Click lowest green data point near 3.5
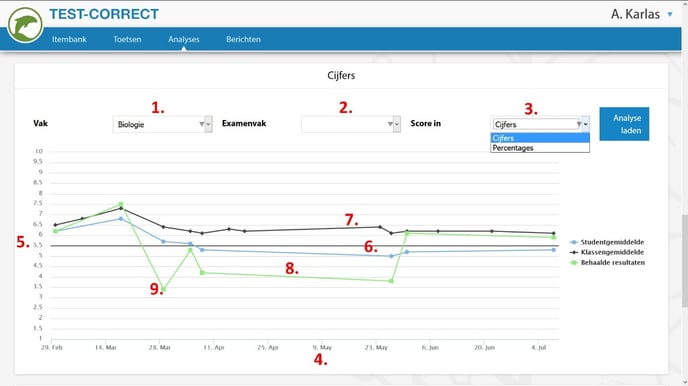The width and height of the screenshot is (688, 386). click(163, 290)
